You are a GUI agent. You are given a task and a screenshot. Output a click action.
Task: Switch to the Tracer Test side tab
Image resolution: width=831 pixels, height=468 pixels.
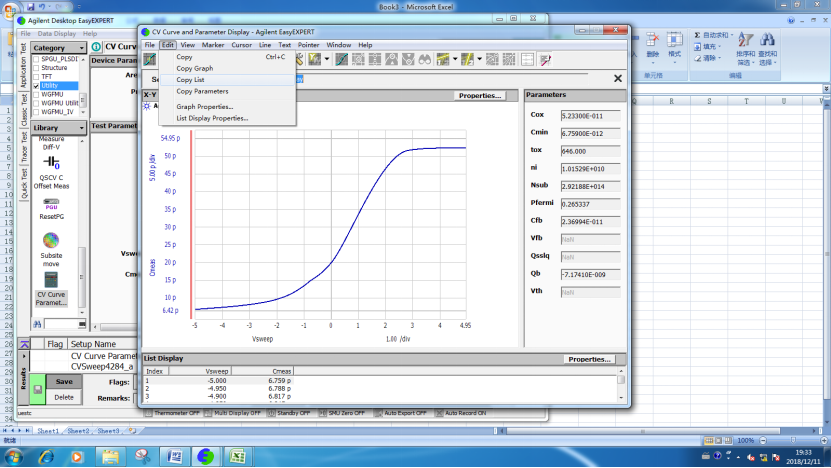coord(24,147)
